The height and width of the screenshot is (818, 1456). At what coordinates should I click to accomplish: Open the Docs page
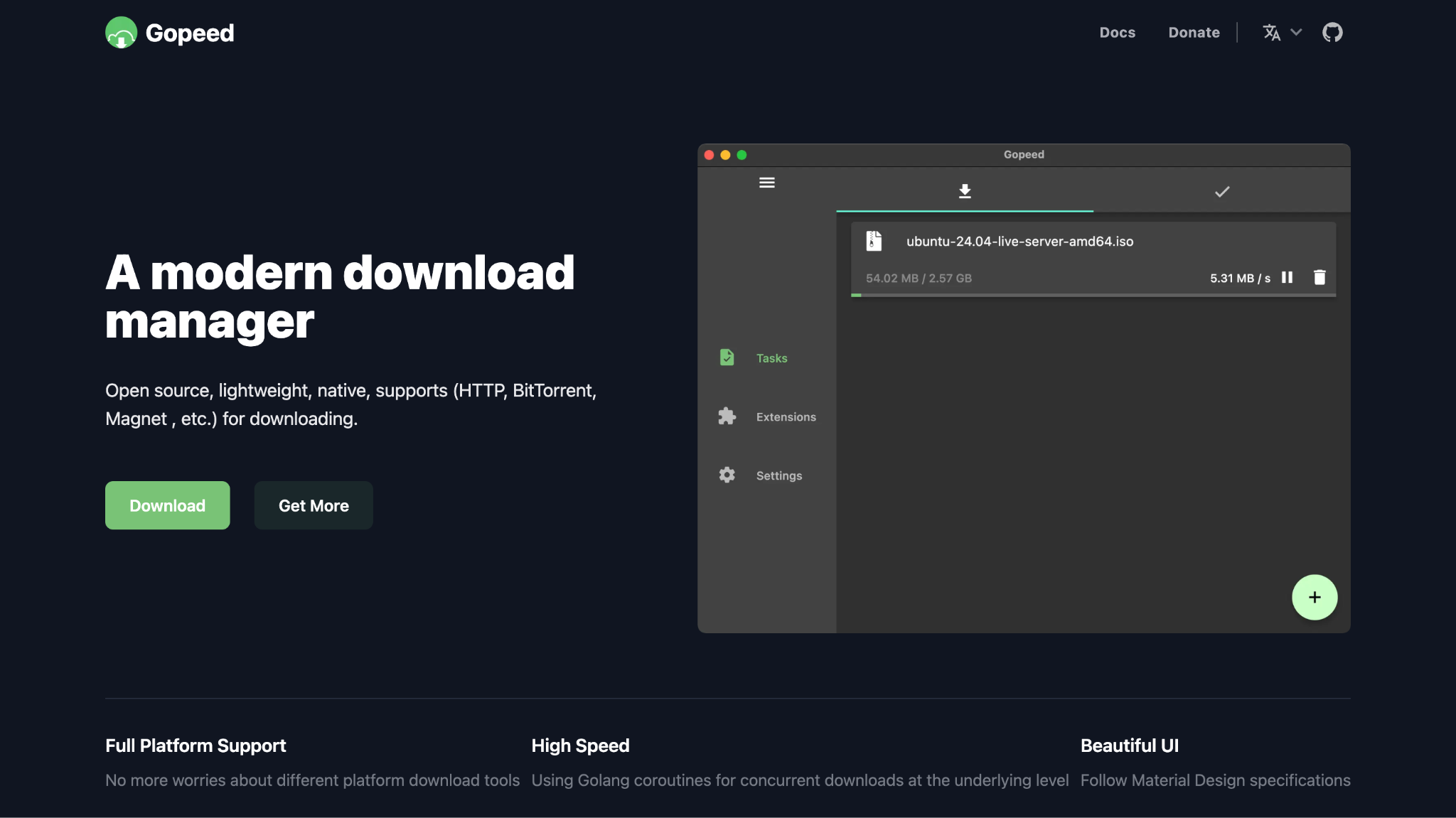1117,32
